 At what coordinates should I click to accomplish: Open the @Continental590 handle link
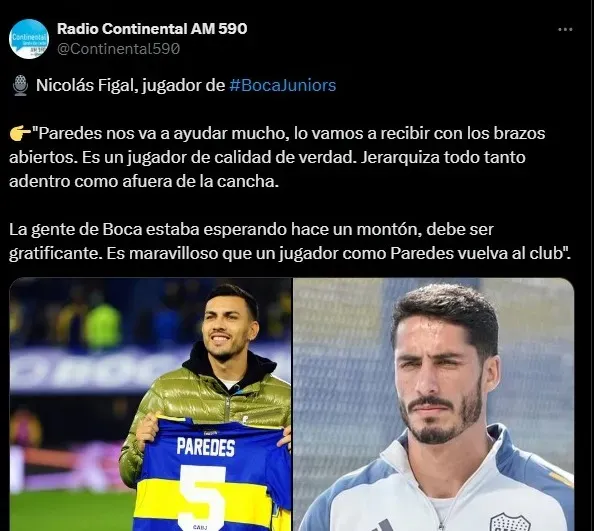(118, 49)
